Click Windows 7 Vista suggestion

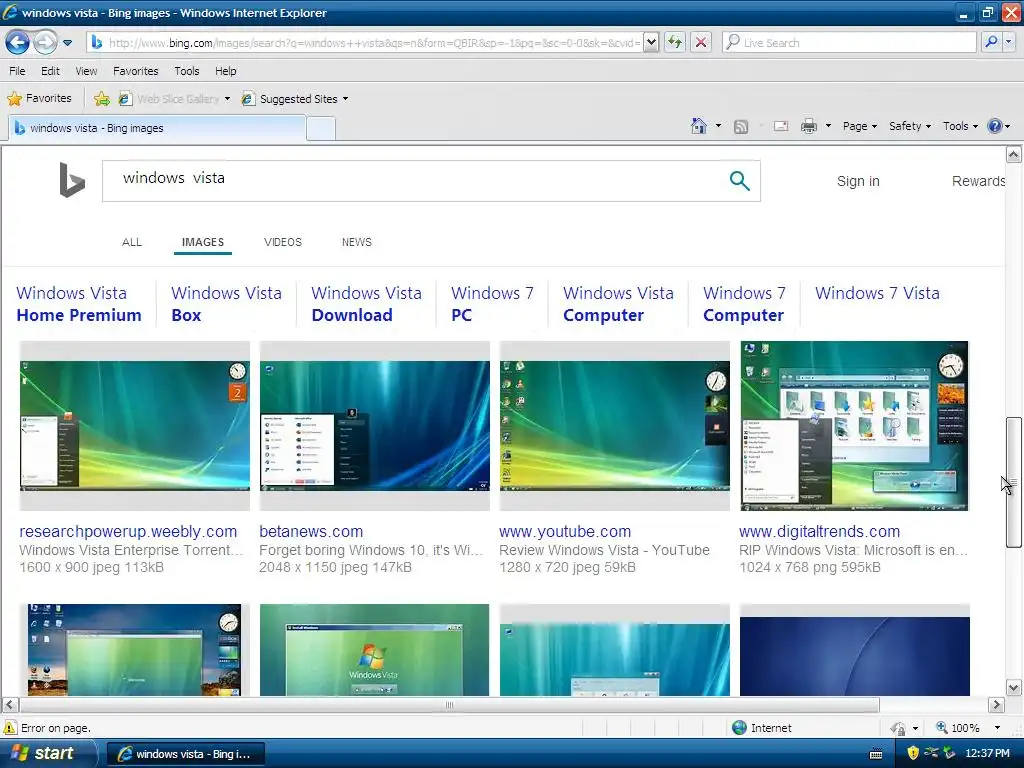(x=877, y=293)
